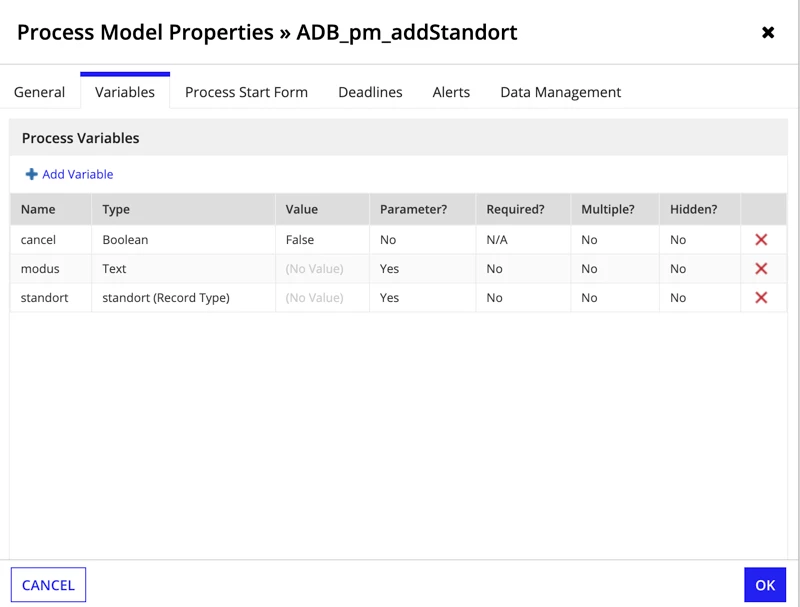Screen dimensions: 800x607
Task: Click the blue plus icon for adding variable
Action: coord(32,174)
